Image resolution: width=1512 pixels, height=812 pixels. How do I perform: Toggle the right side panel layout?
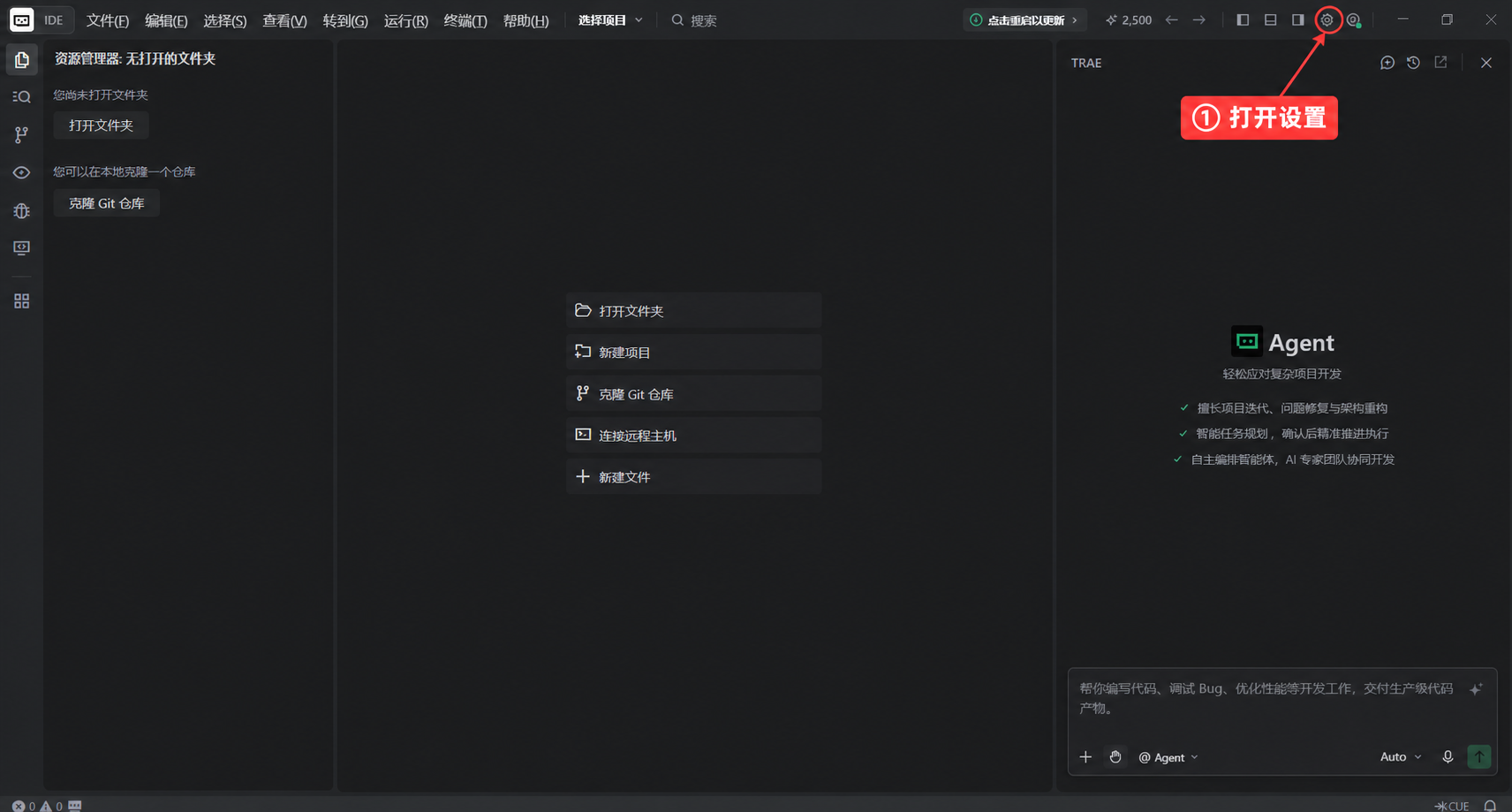pyautogui.click(x=1297, y=19)
